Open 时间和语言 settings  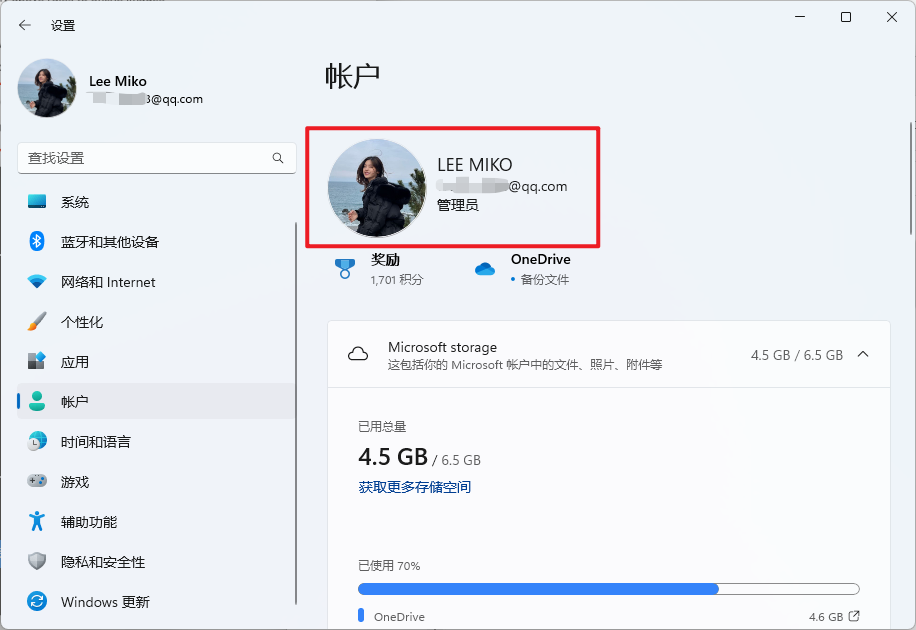coord(156,441)
